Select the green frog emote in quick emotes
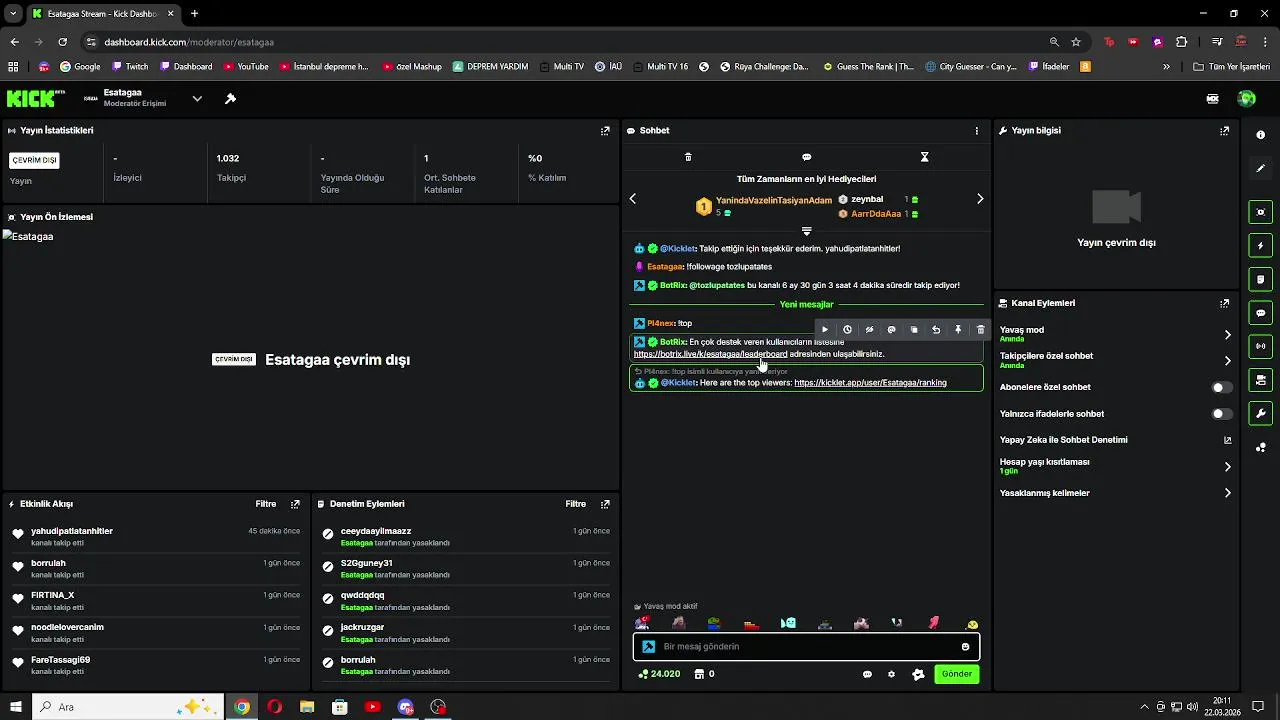The image size is (1280, 720). (x=714, y=623)
